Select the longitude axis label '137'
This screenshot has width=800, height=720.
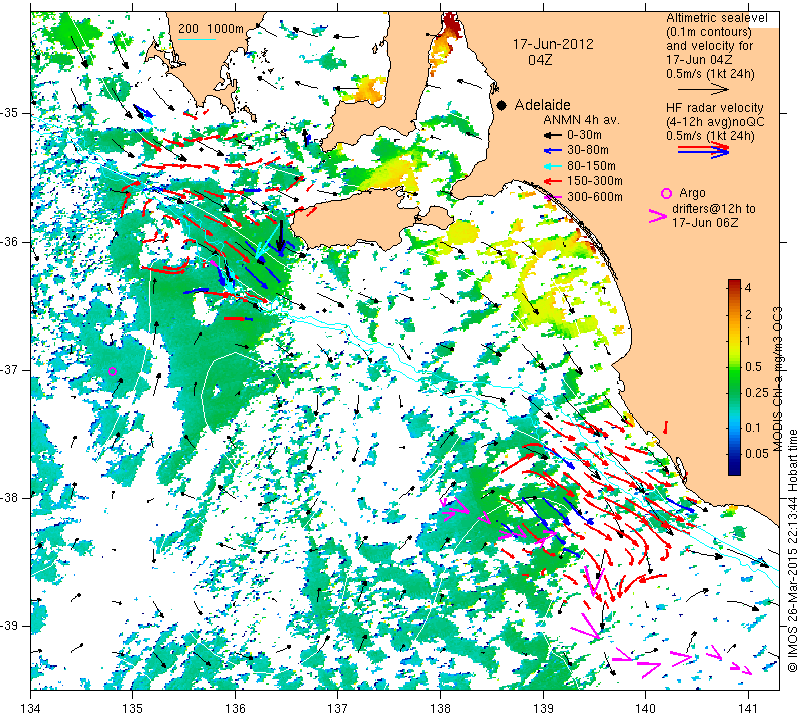[x=338, y=709]
